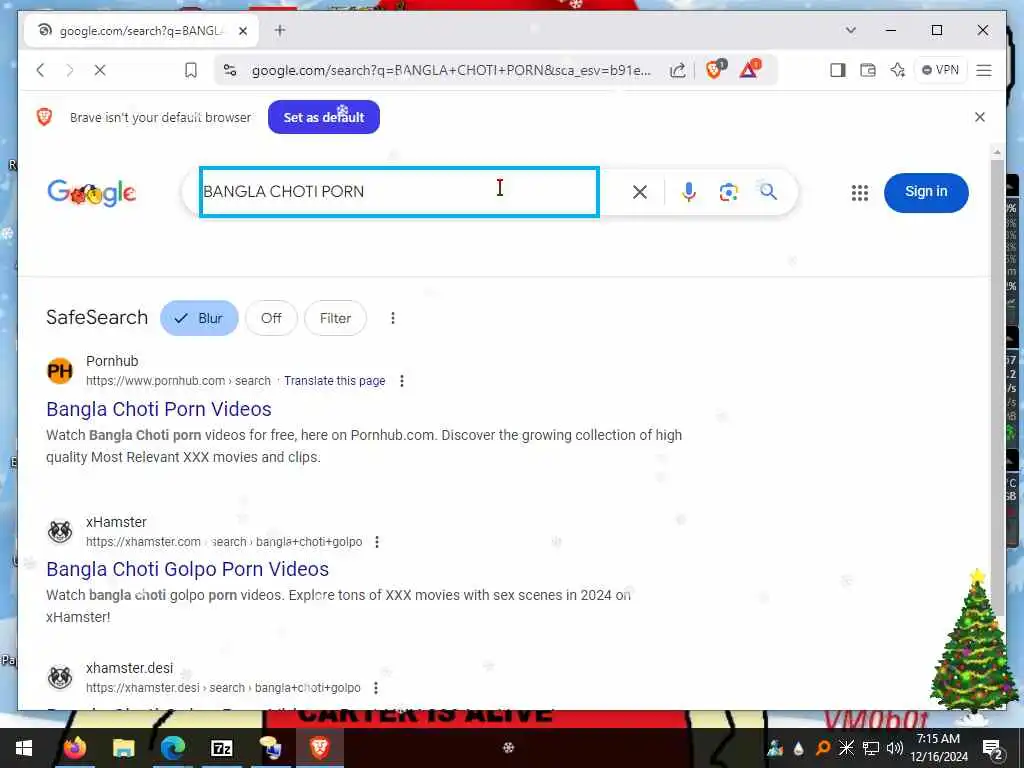Dismiss the default browser notification bar
Viewport: 1024px width, 768px height.
(x=980, y=117)
